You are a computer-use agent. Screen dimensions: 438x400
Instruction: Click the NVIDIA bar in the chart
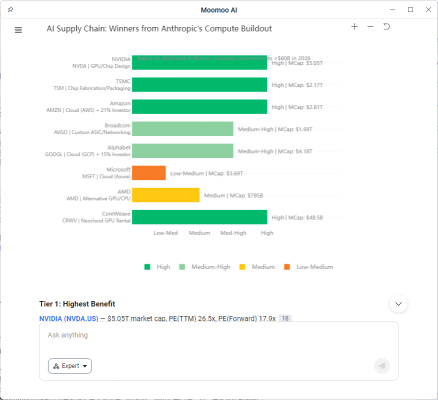(199, 63)
